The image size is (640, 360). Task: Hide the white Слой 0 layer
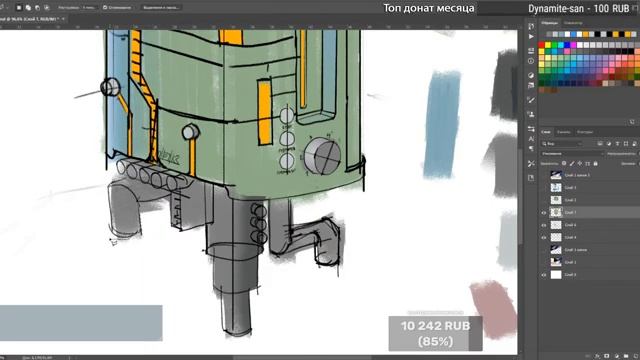[x=544, y=275]
